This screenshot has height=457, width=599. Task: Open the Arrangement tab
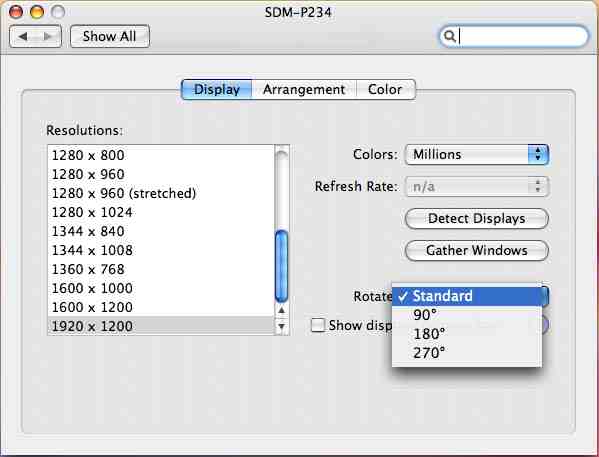304,89
